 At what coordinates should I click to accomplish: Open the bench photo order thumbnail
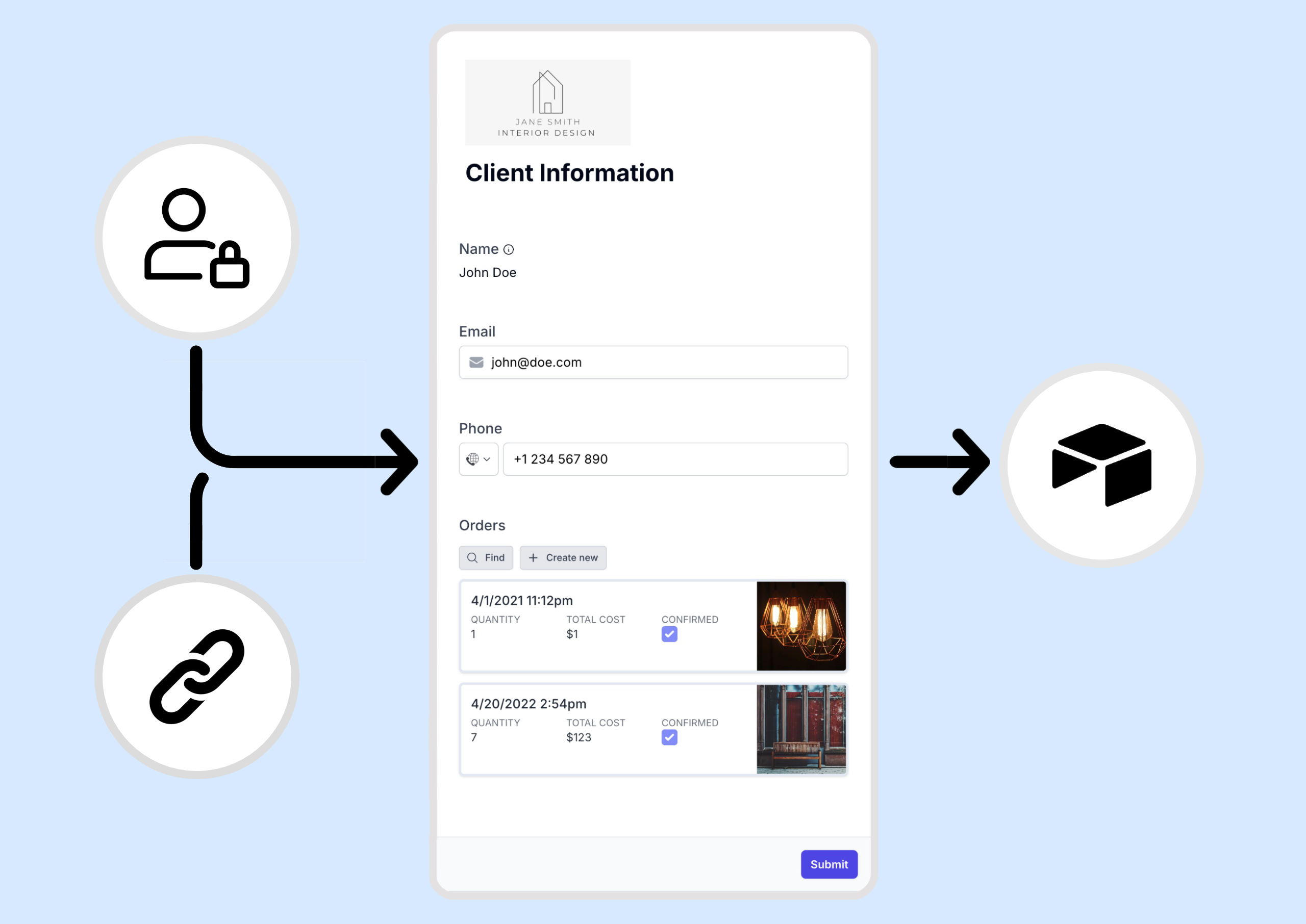click(800, 729)
